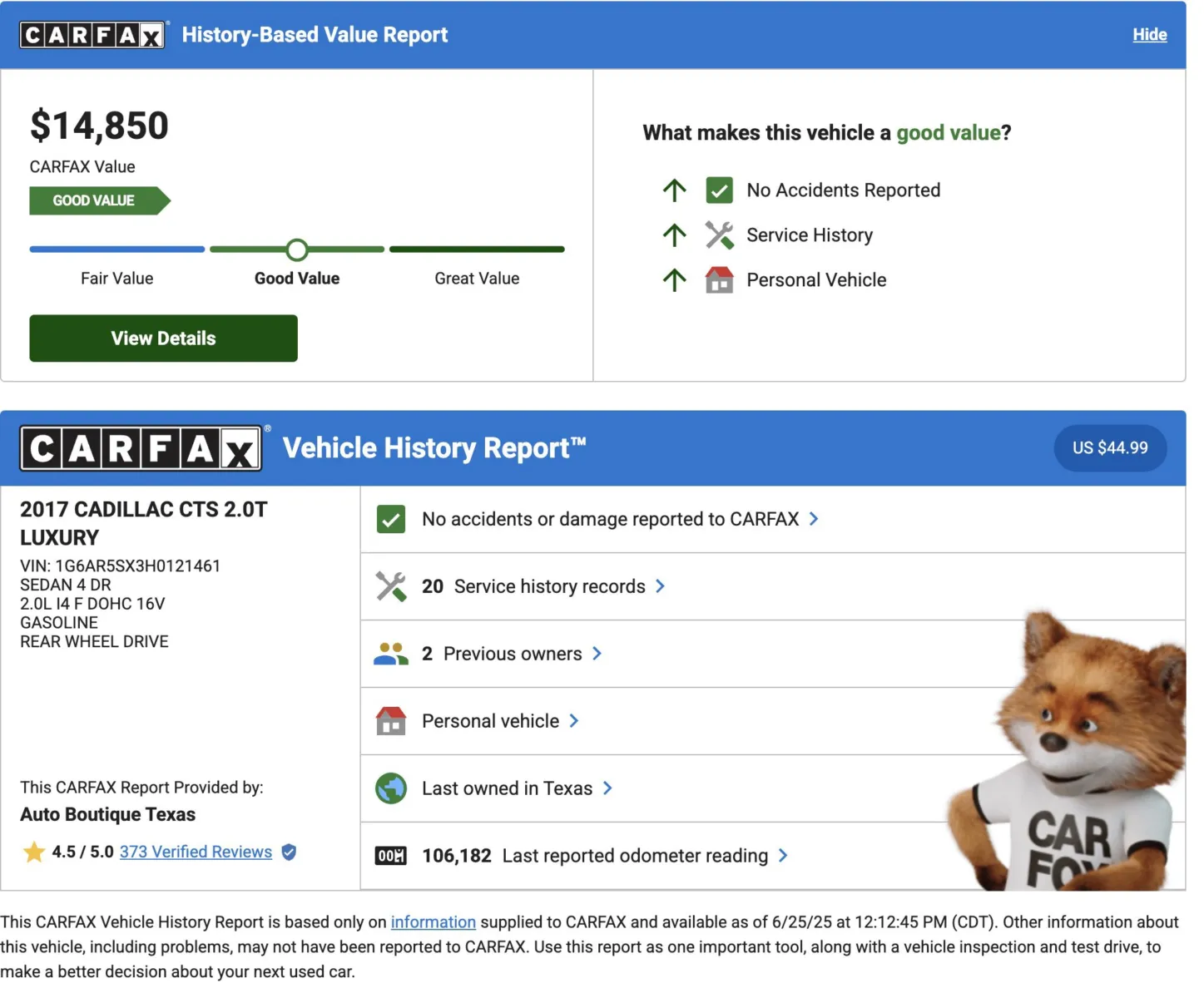This screenshot has height=998, width=1204.
Task: Click the up arrow next to Service History
Action: click(x=675, y=235)
